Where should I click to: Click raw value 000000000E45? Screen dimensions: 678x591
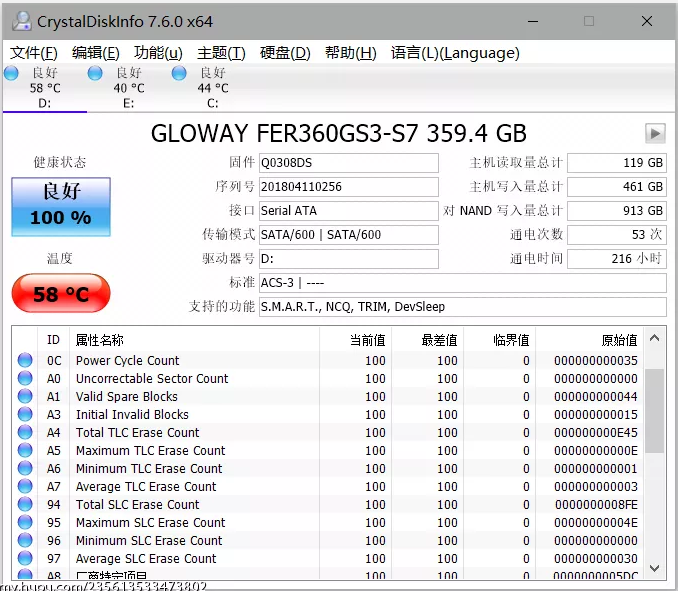click(x=596, y=432)
